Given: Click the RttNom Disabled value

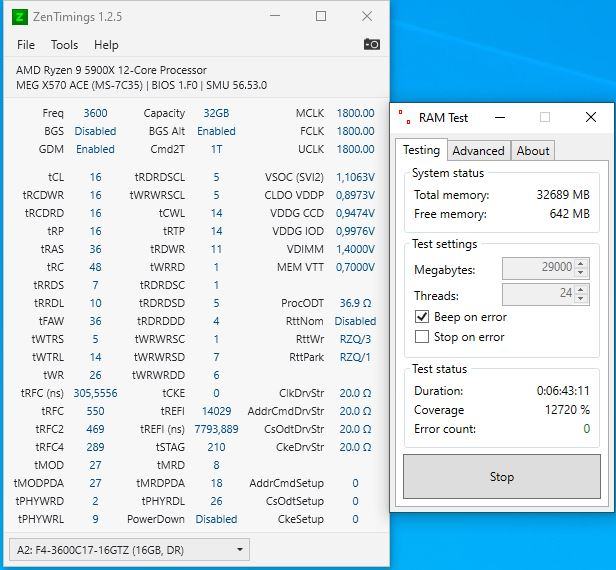Looking at the screenshot, I should pyautogui.click(x=355, y=321).
